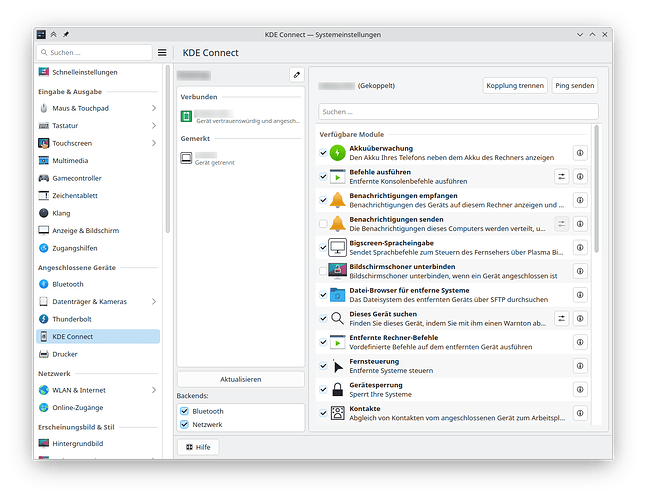The image size is (646, 499).
Task: Click the keep-above double-arrow title bar icon
Action: [54, 35]
